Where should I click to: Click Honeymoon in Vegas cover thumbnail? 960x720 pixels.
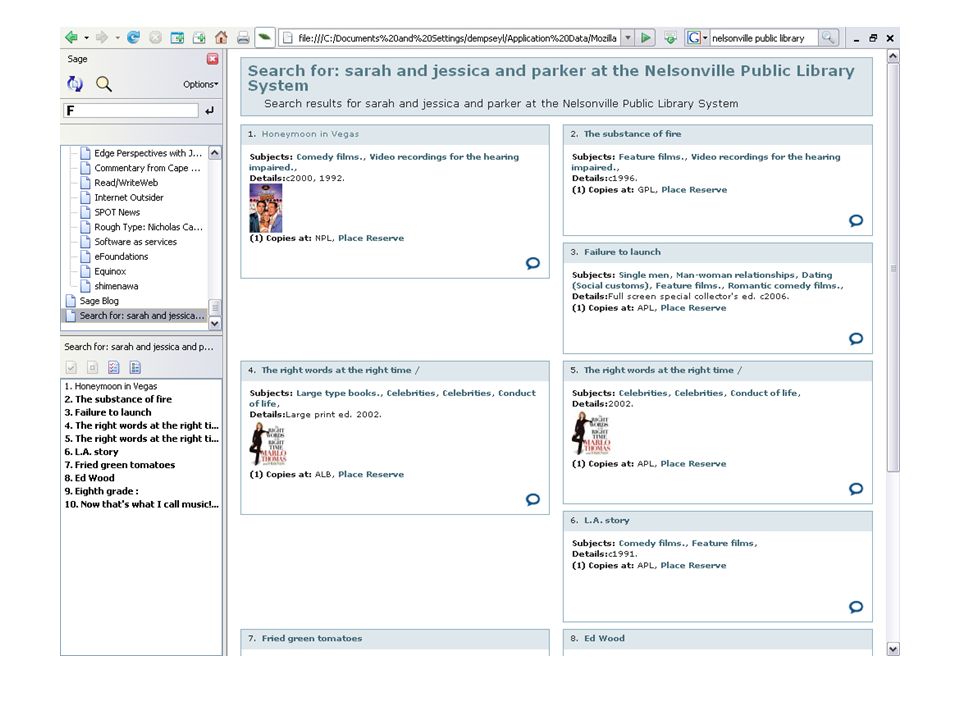pyautogui.click(x=266, y=208)
